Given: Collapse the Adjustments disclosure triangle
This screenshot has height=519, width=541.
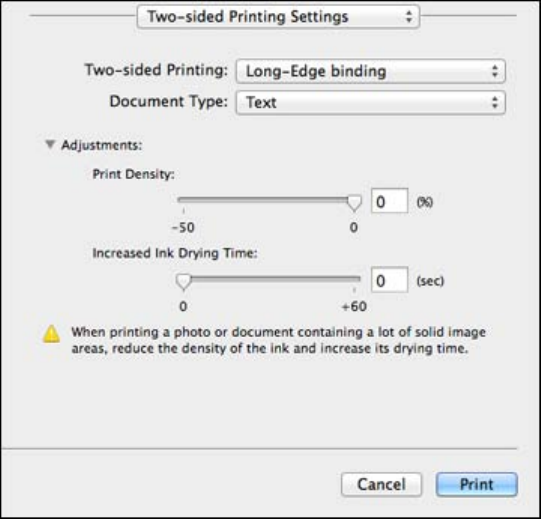Looking at the screenshot, I should (x=50, y=145).
